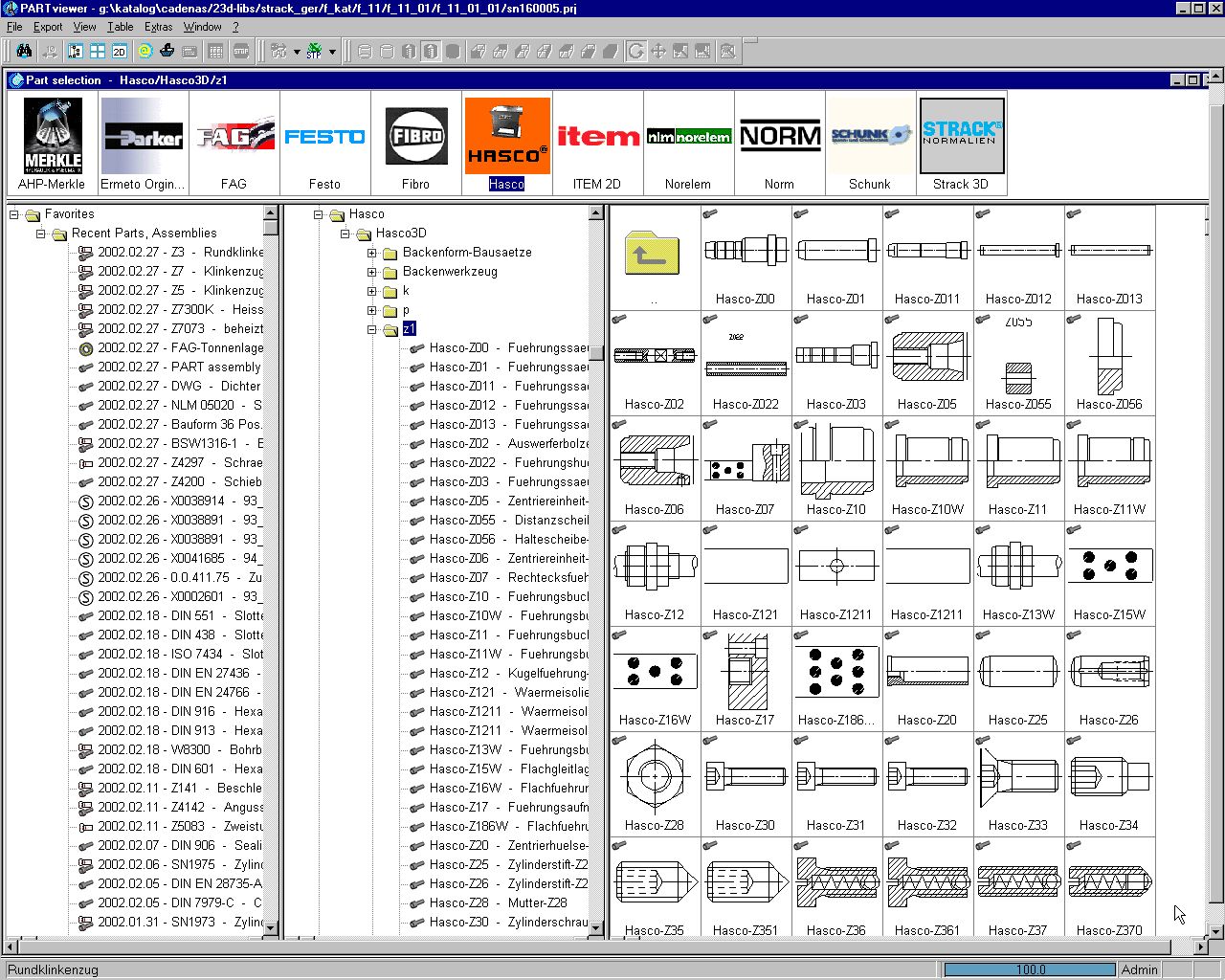
Task: Click the highlighted cylinder shading icon
Action: pyautogui.click(x=431, y=51)
